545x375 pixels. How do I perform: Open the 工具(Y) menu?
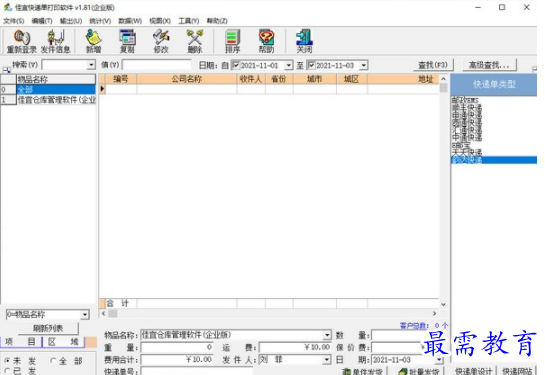[189, 21]
